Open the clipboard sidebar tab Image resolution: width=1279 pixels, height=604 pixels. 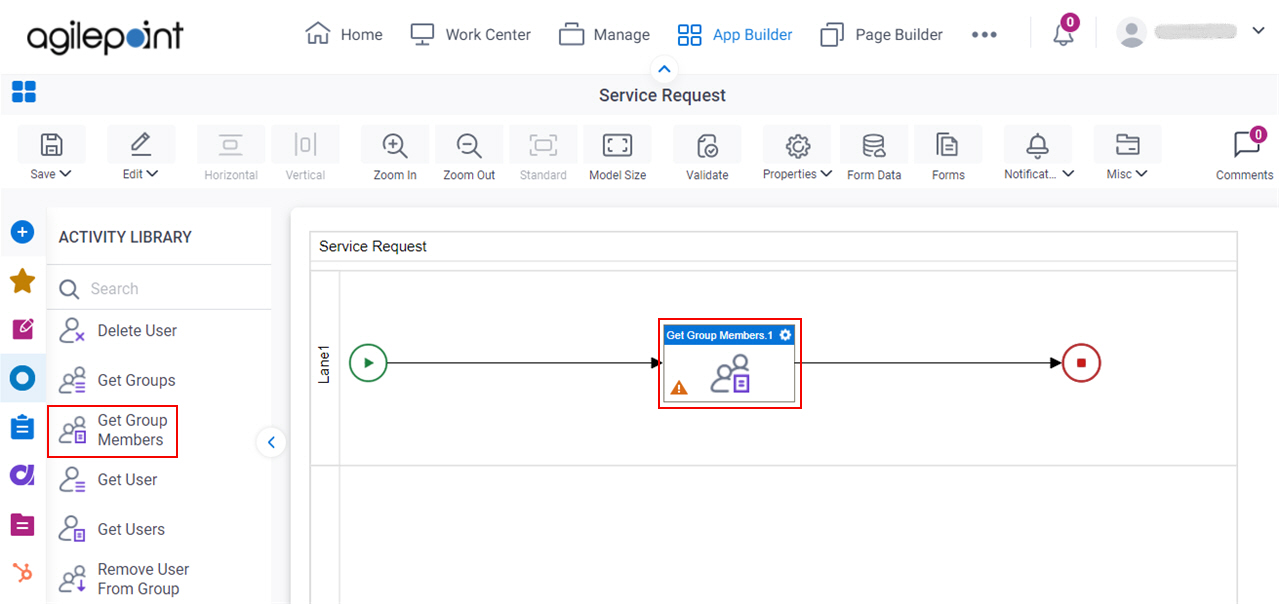[22, 427]
